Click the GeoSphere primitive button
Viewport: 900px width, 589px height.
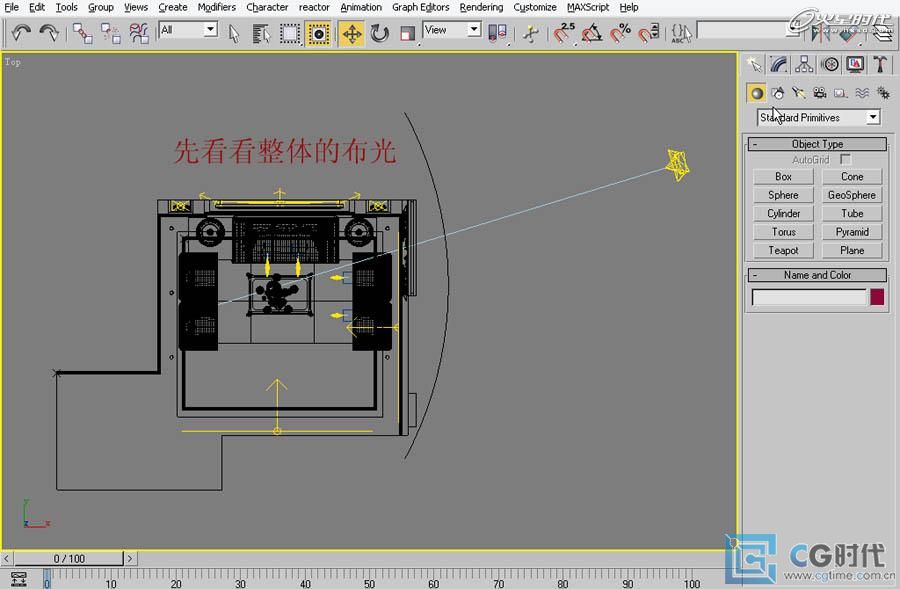click(x=852, y=195)
